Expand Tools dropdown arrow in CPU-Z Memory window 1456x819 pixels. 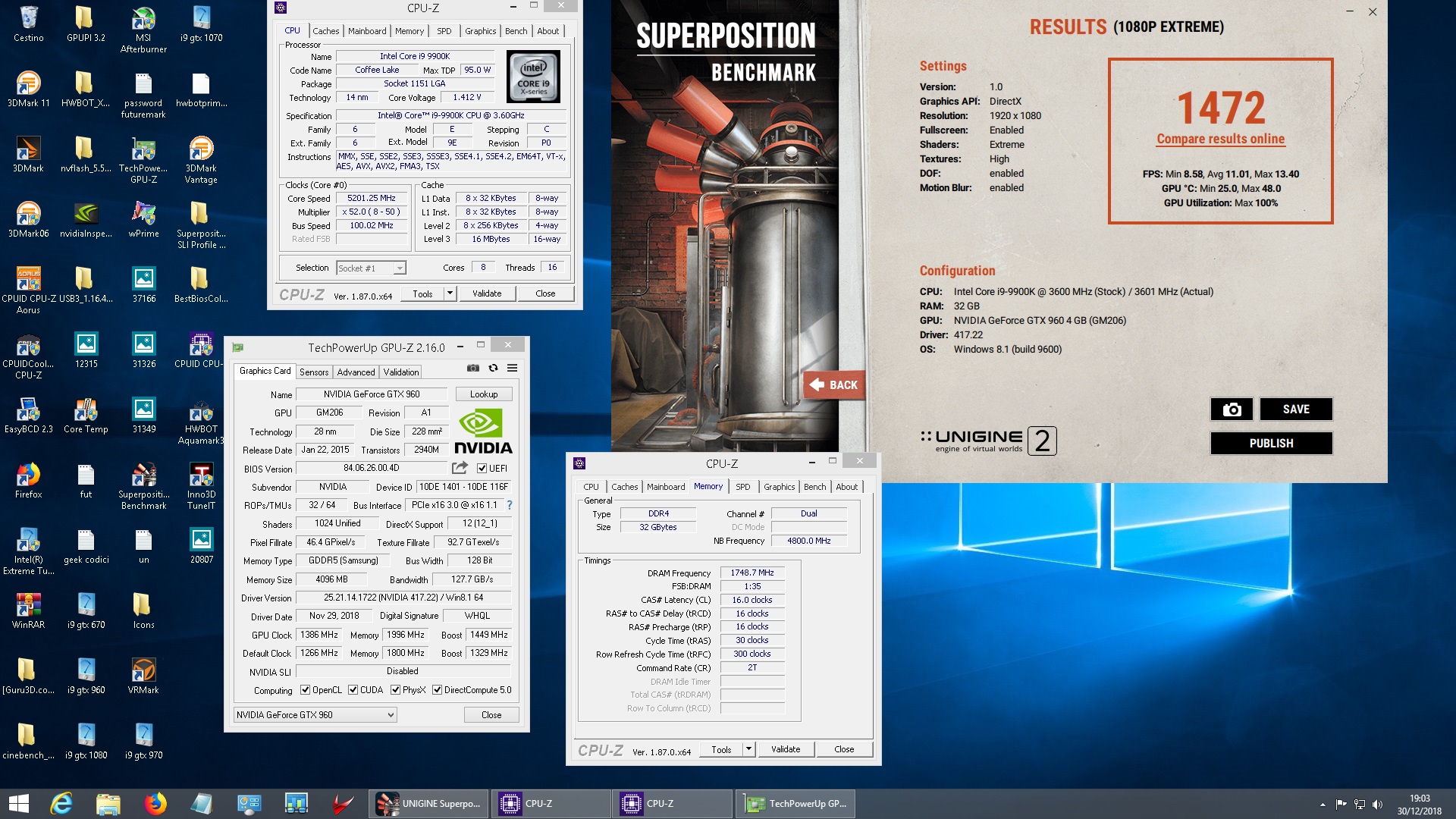748,749
